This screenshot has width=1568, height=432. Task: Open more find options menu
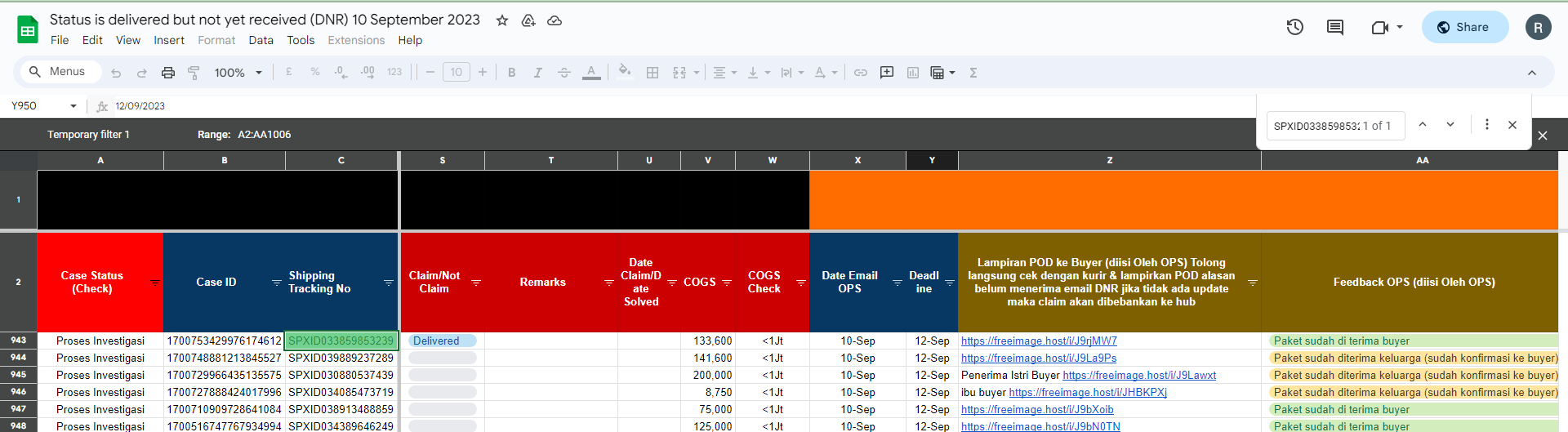click(1487, 124)
